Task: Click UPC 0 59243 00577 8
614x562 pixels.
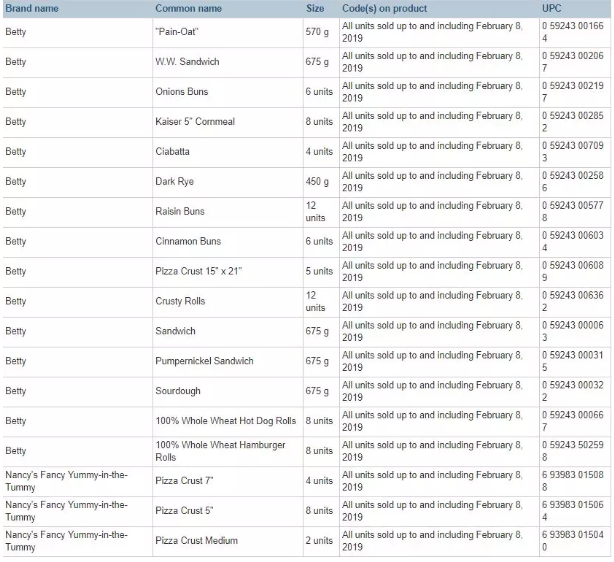Action: pyautogui.click(x=573, y=211)
